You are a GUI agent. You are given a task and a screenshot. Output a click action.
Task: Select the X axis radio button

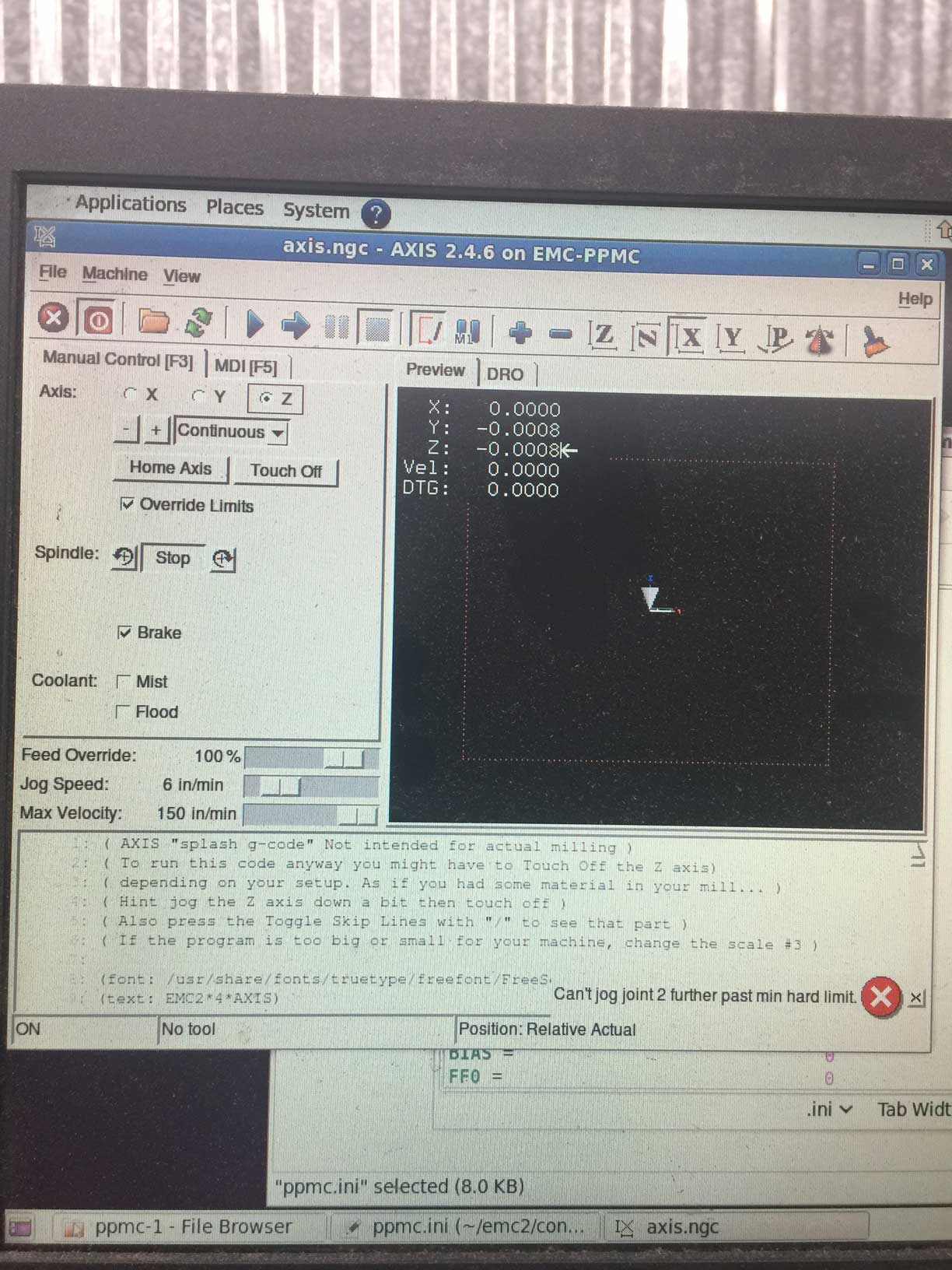tap(130, 395)
